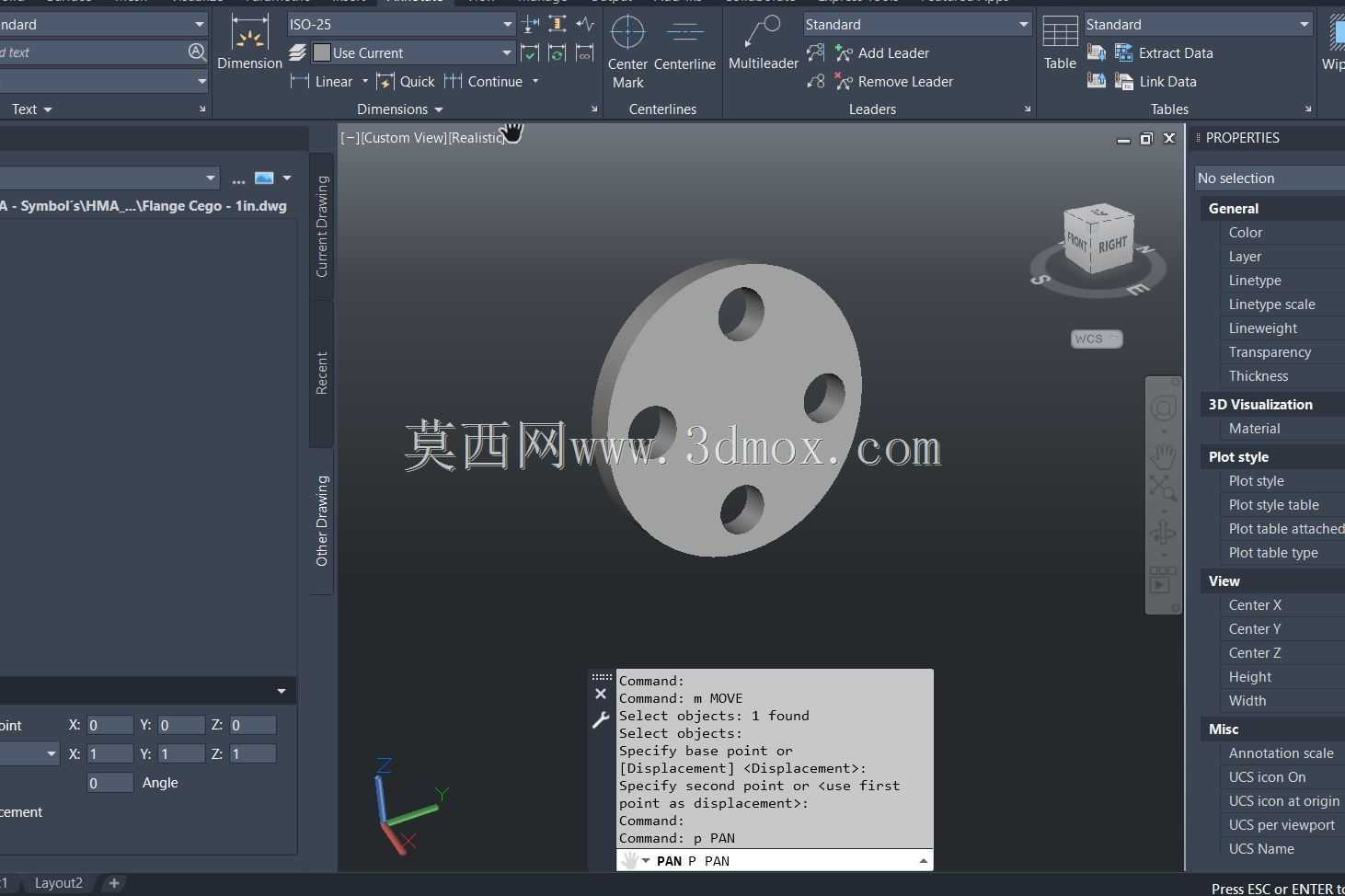1345x896 pixels.
Task: Open Dimensions panel dialog launcher arrow
Action: click(594, 109)
